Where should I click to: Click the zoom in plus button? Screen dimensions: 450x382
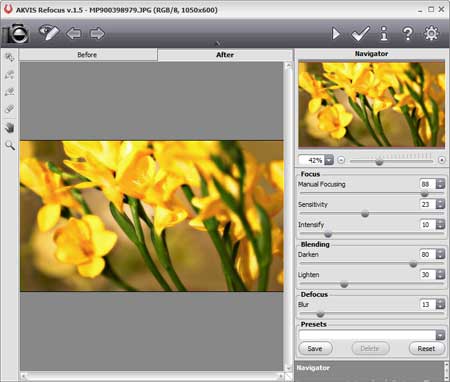coord(442,160)
